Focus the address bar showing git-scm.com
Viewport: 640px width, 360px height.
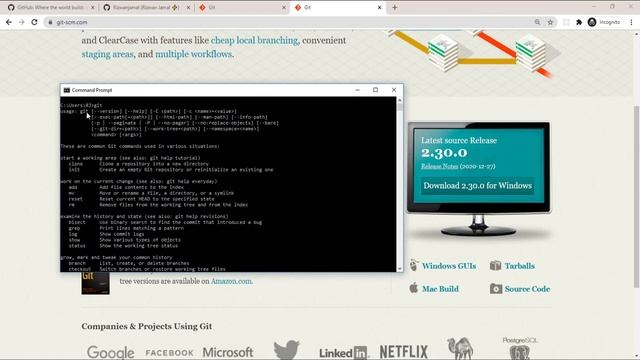click(x=286, y=22)
